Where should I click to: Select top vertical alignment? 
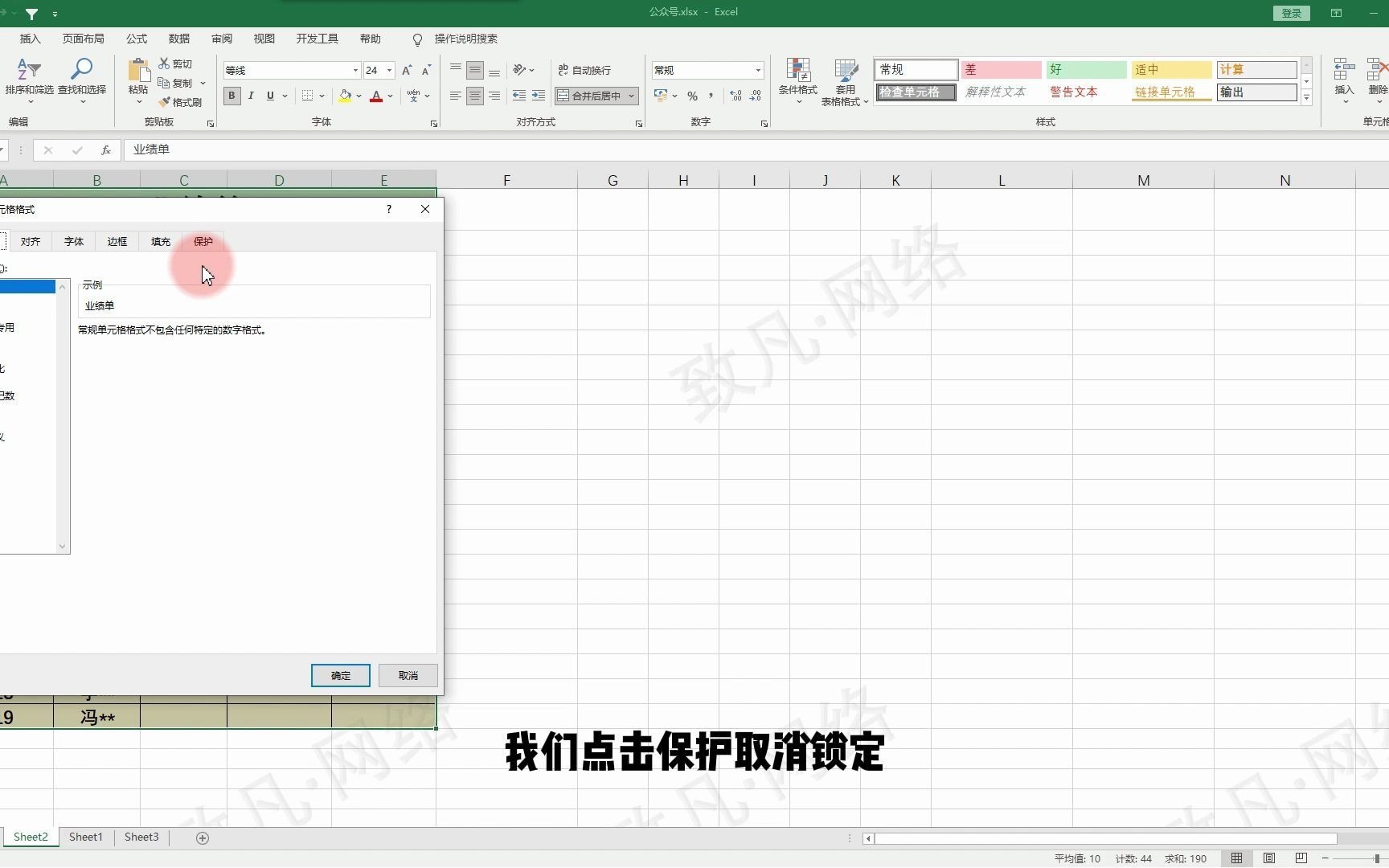pyautogui.click(x=456, y=70)
